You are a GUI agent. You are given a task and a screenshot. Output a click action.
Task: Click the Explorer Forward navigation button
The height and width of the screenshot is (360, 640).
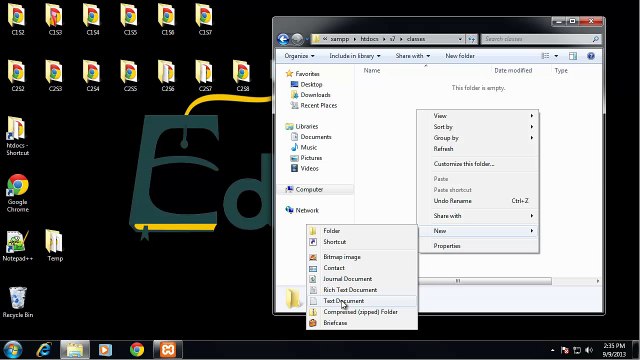coord(297,39)
